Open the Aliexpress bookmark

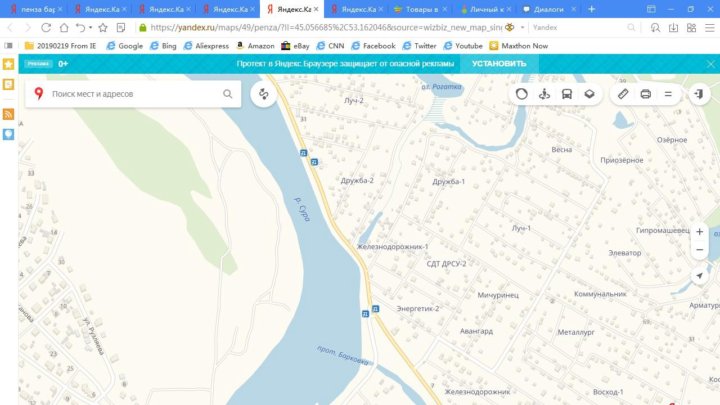(x=205, y=45)
